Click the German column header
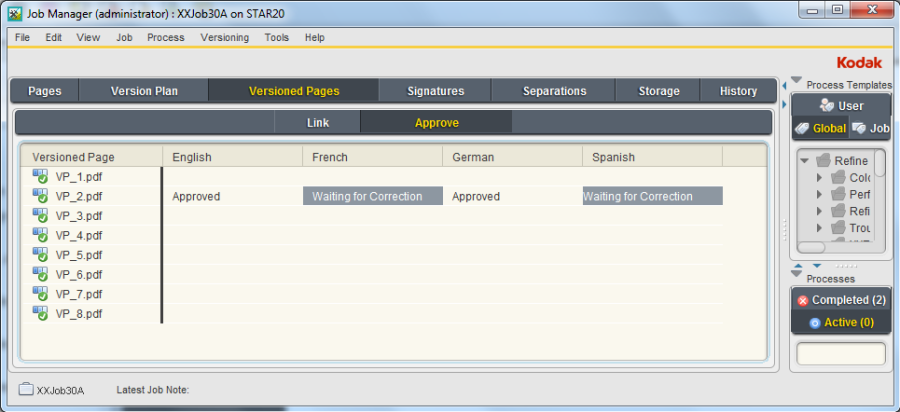The image size is (900, 412). pos(513,157)
